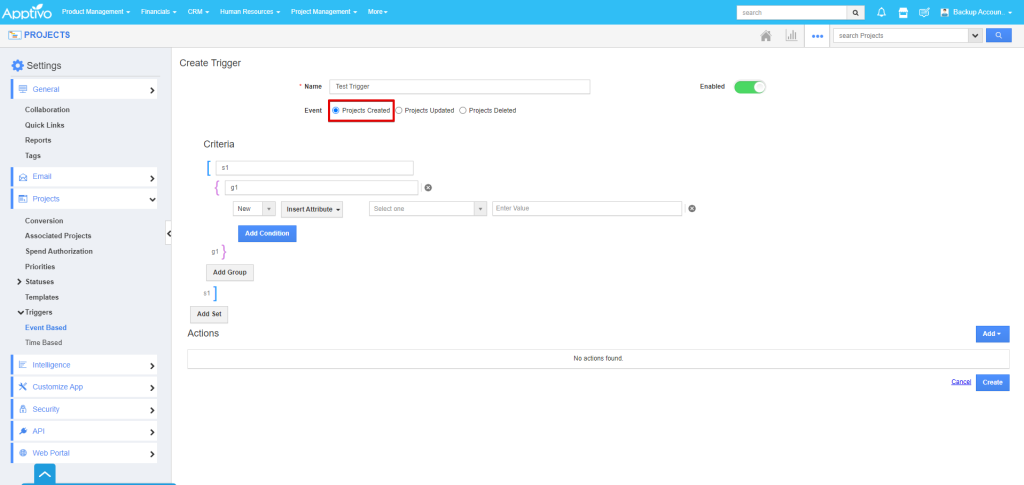Click the trigger Name input field

click(460, 87)
